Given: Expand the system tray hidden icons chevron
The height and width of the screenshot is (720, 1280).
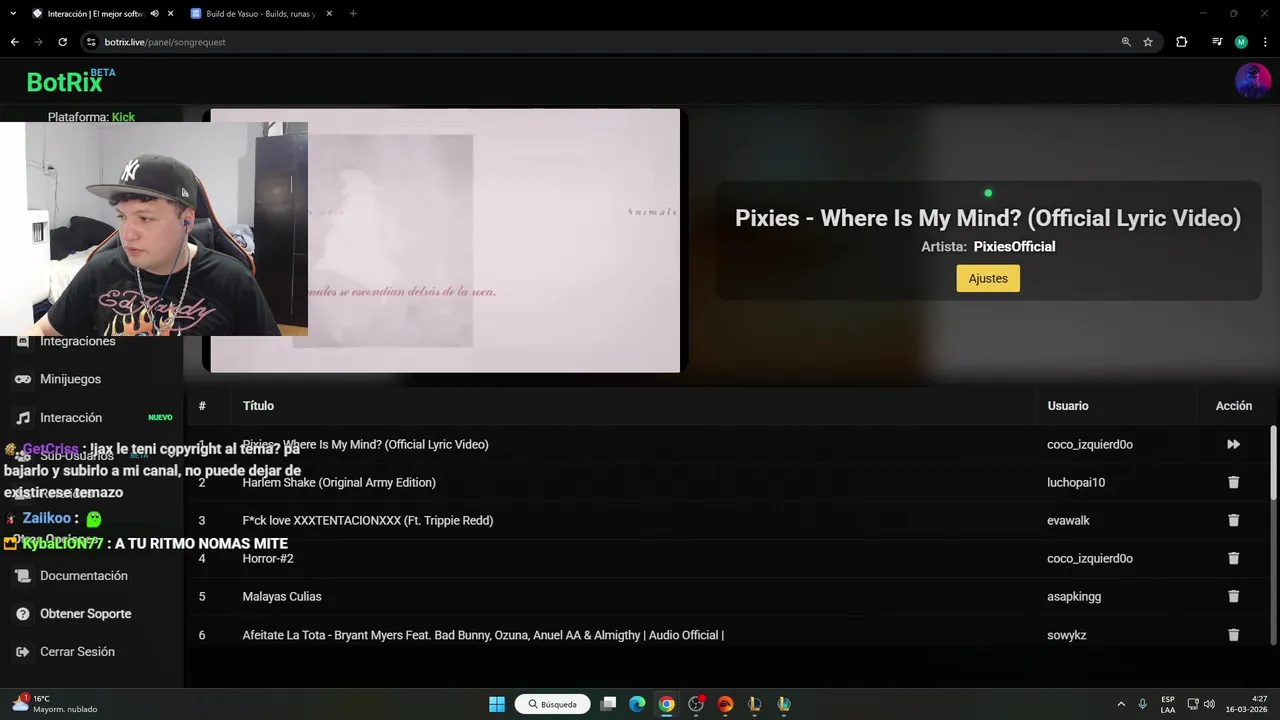Looking at the screenshot, I should coord(1121,704).
